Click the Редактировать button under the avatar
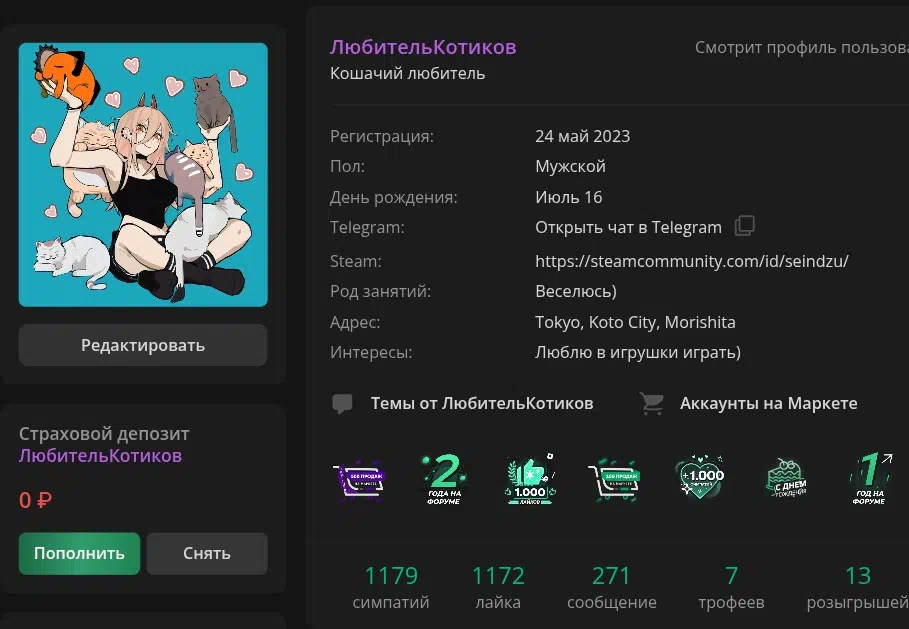909x629 pixels. pyautogui.click(x=143, y=345)
